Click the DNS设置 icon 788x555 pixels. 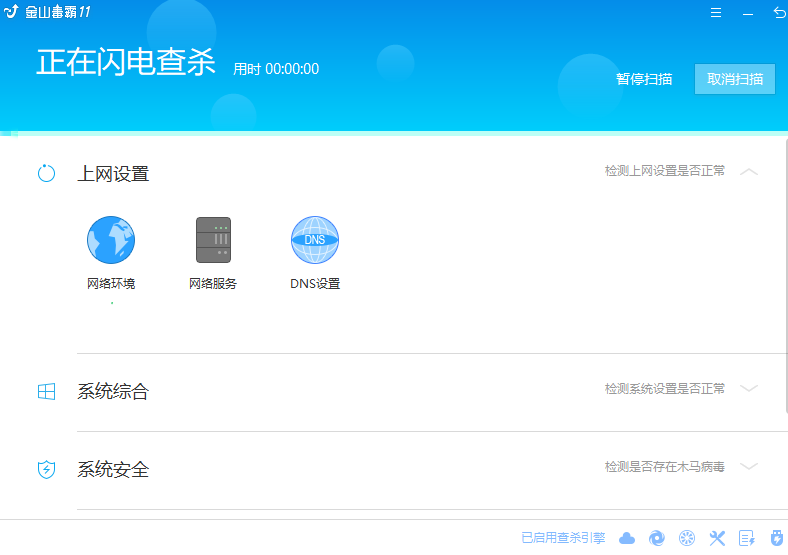tap(315, 240)
